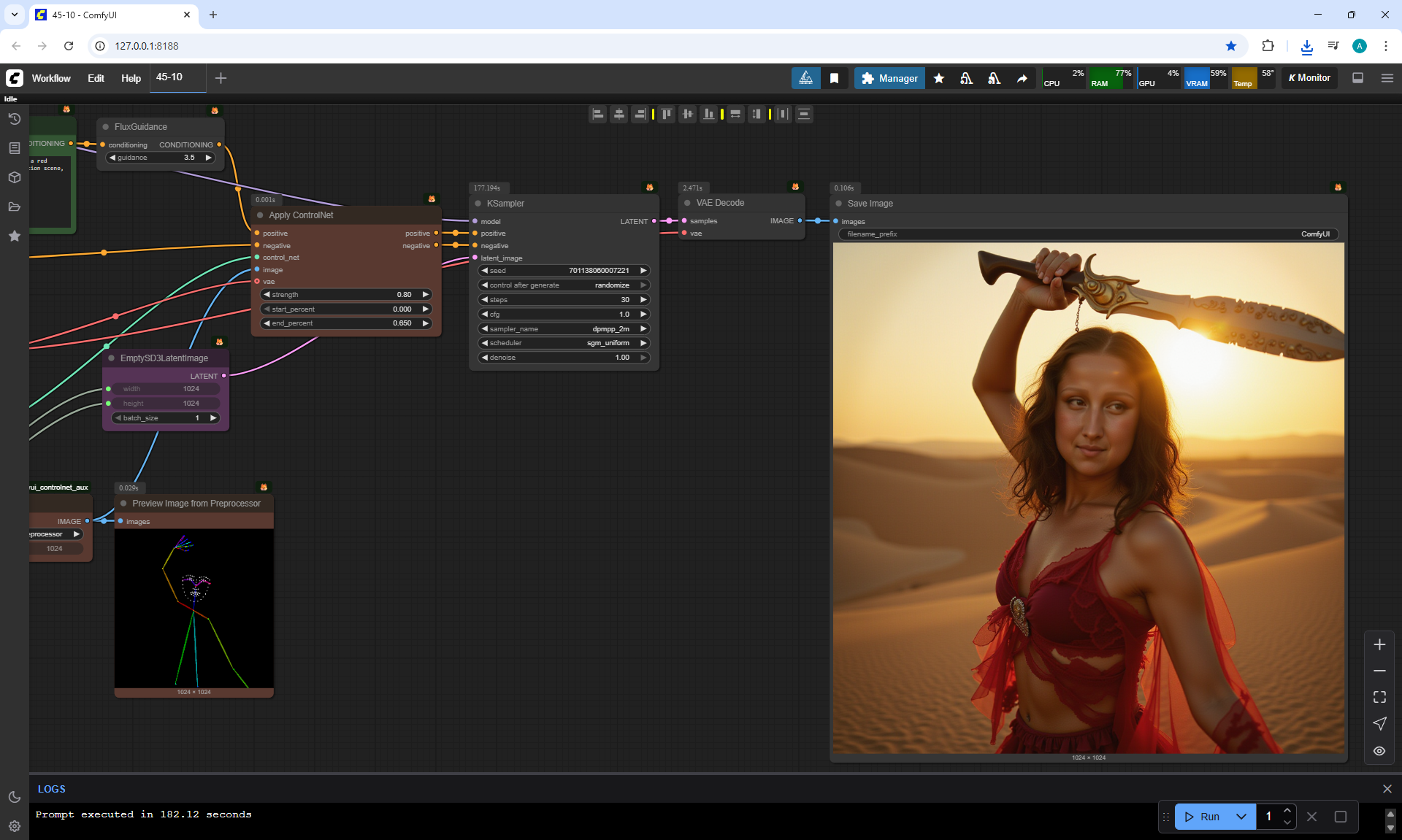Click the pose preview image thumbnail
The image size is (1402, 840).
[194, 609]
